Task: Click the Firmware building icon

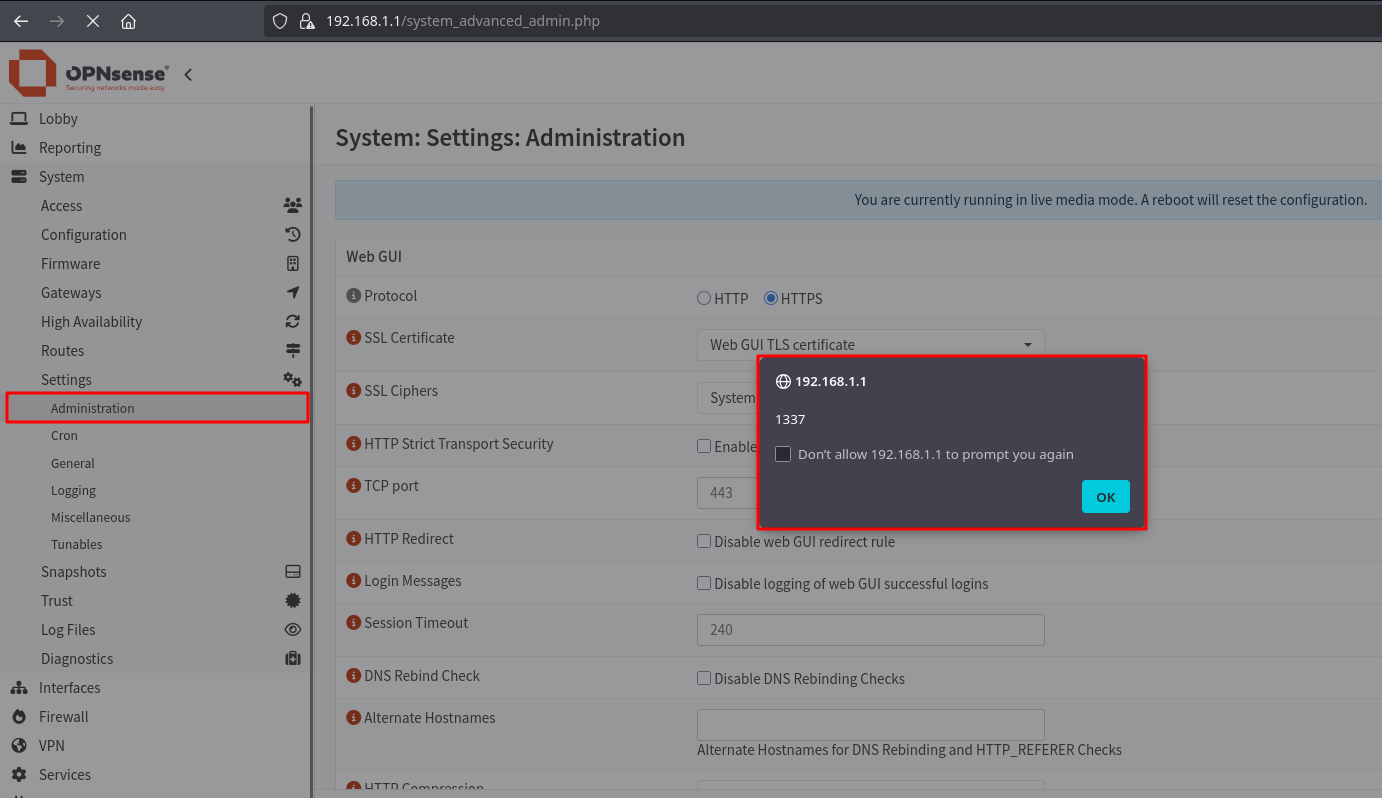Action: [293, 263]
